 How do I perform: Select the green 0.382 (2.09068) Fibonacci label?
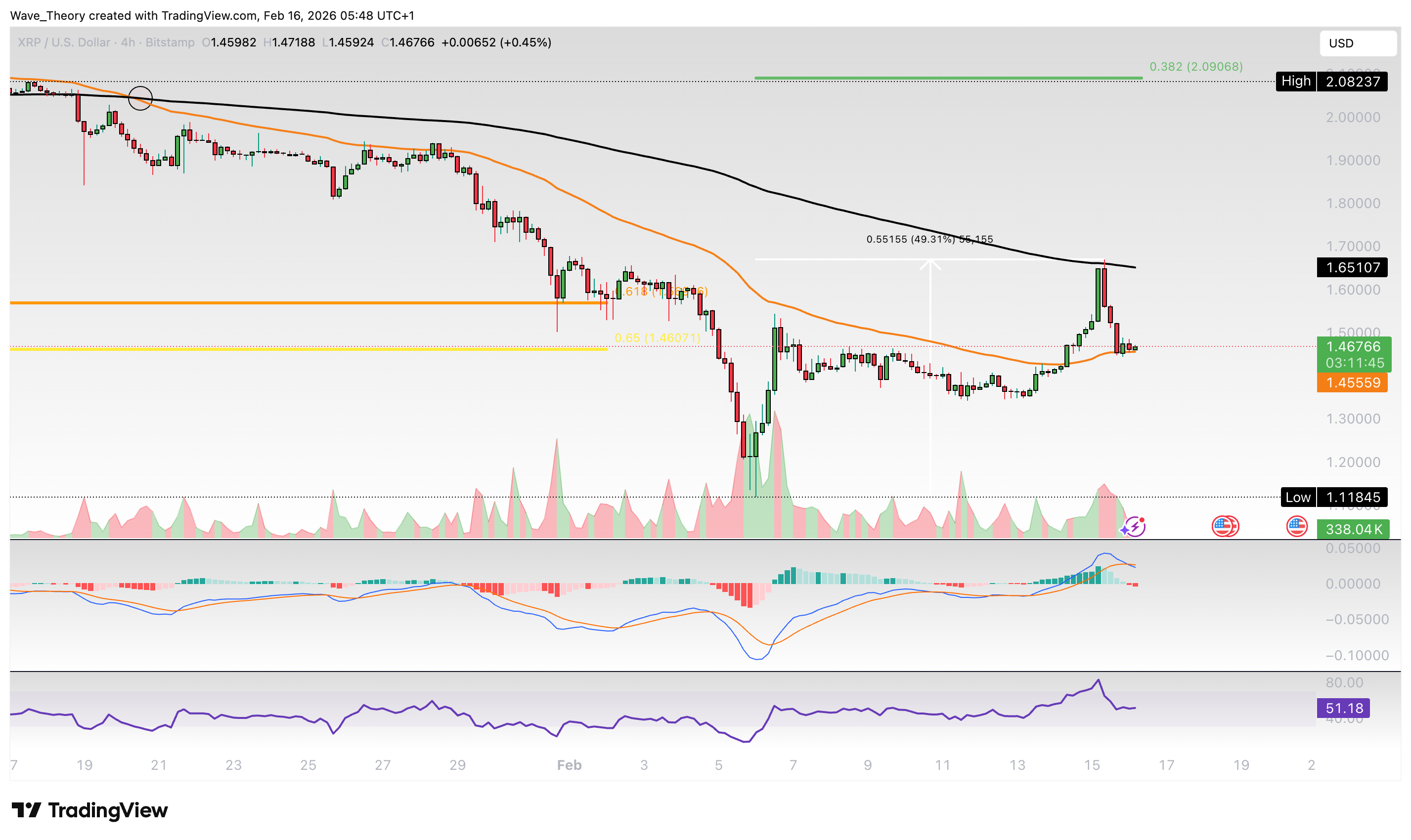[1196, 67]
